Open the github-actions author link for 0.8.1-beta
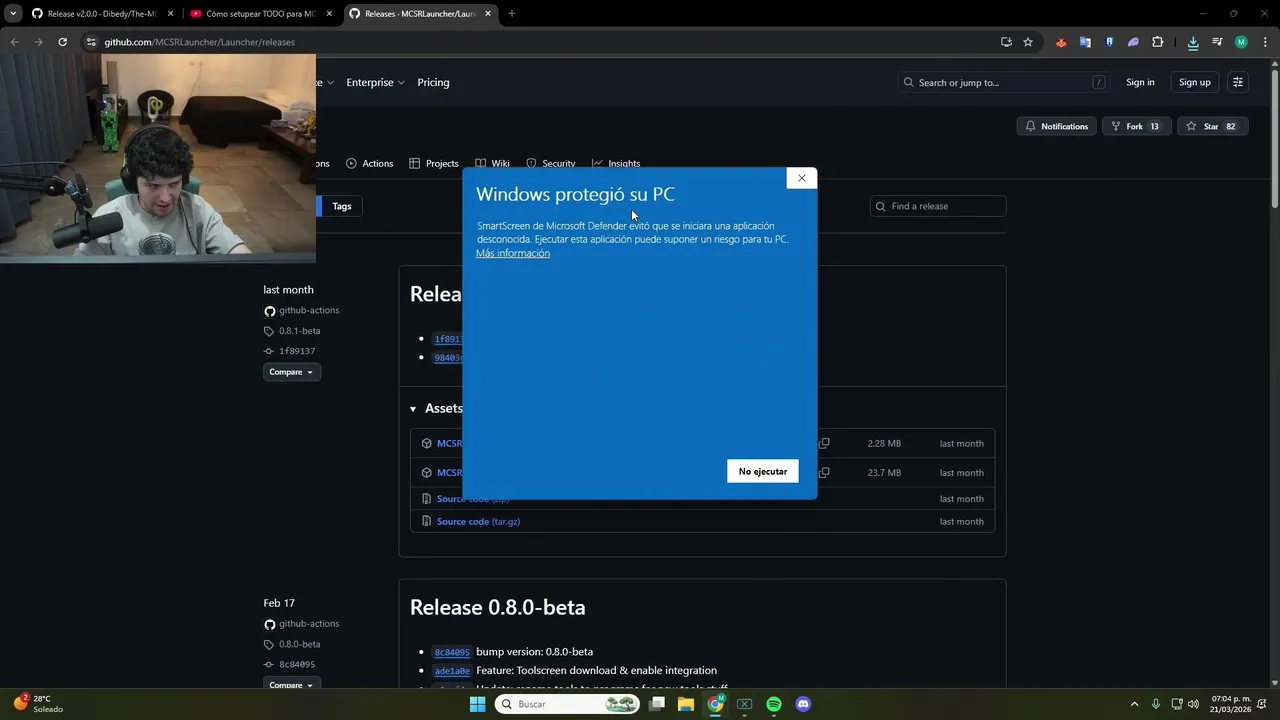 (x=309, y=310)
